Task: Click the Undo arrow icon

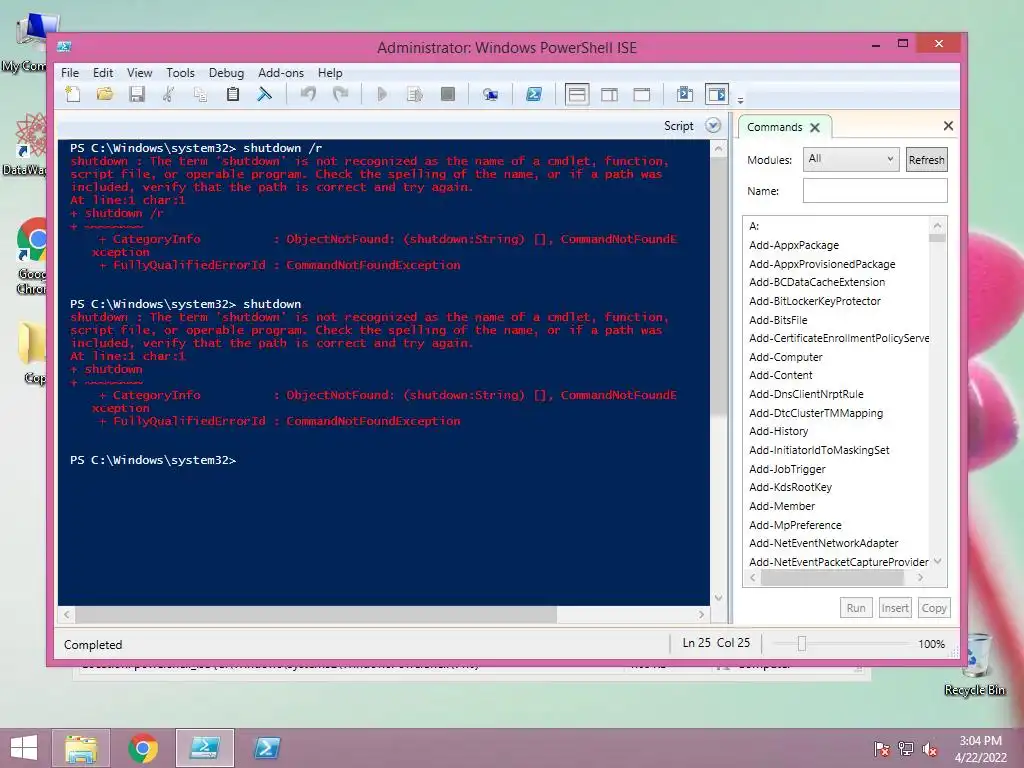Action: coord(308,95)
